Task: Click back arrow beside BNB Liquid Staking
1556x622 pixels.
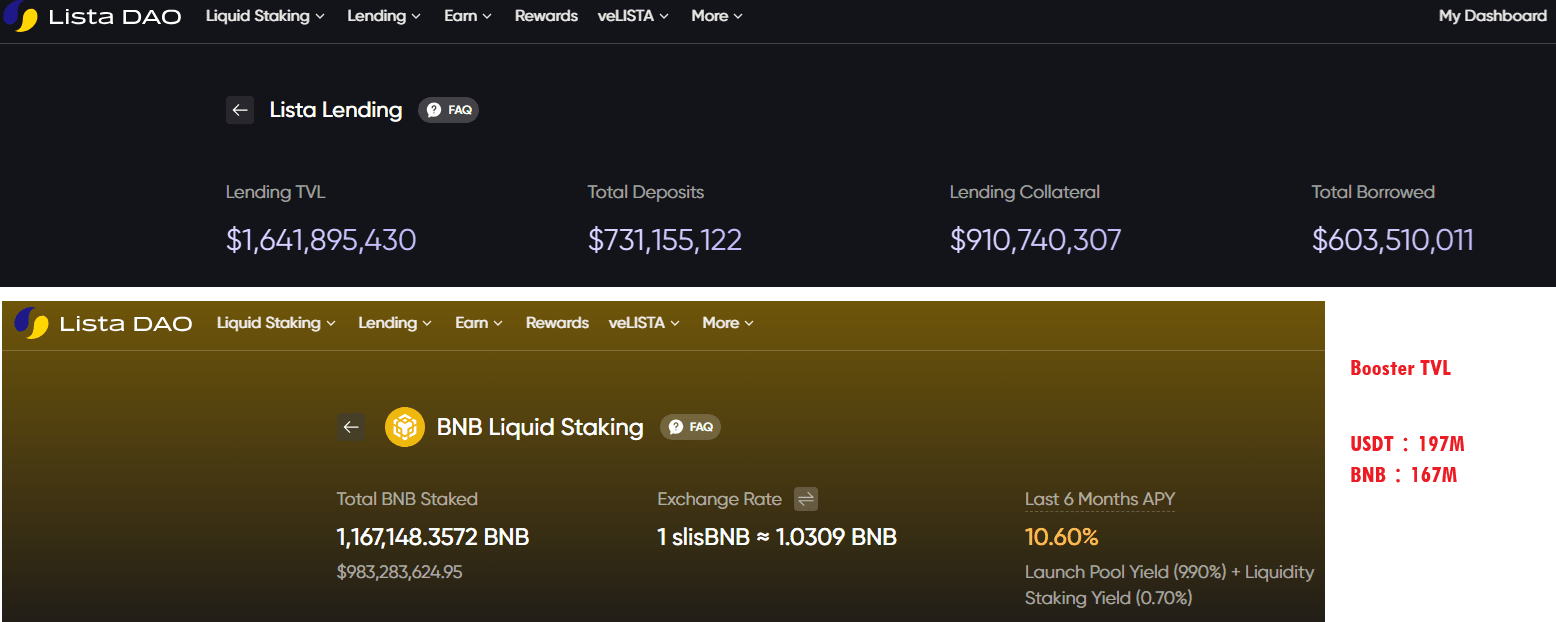Action: coord(350,427)
